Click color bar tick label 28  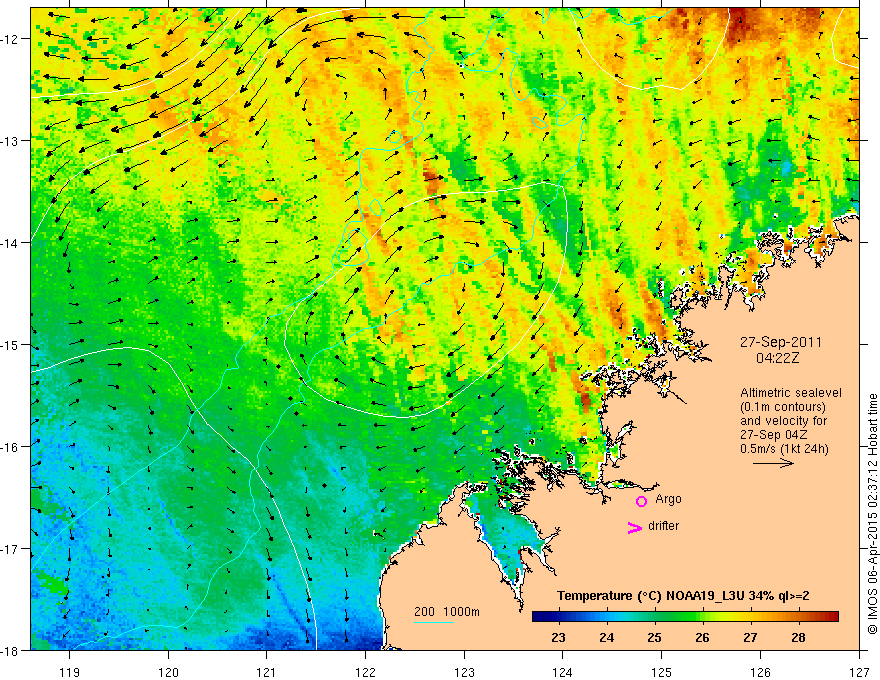tap(798, 638)
